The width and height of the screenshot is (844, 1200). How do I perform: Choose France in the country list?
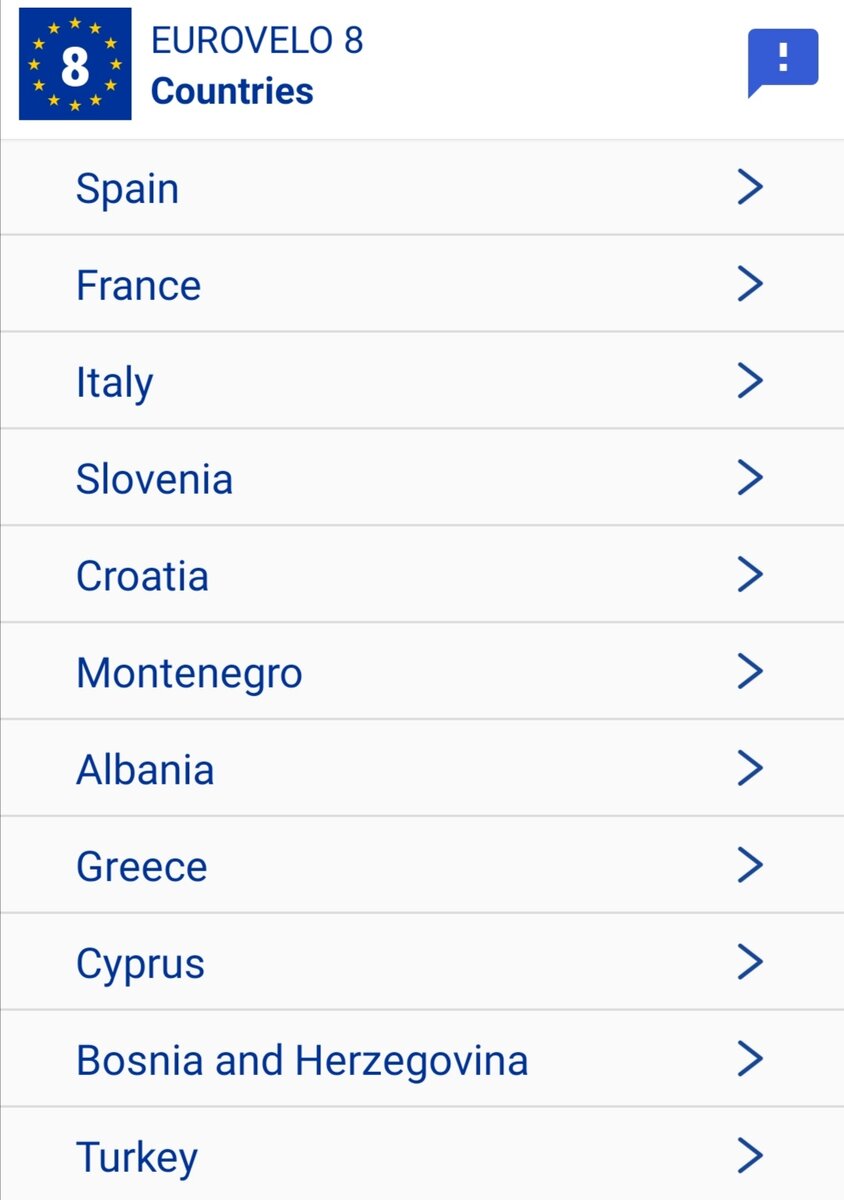tap(422, 284)
